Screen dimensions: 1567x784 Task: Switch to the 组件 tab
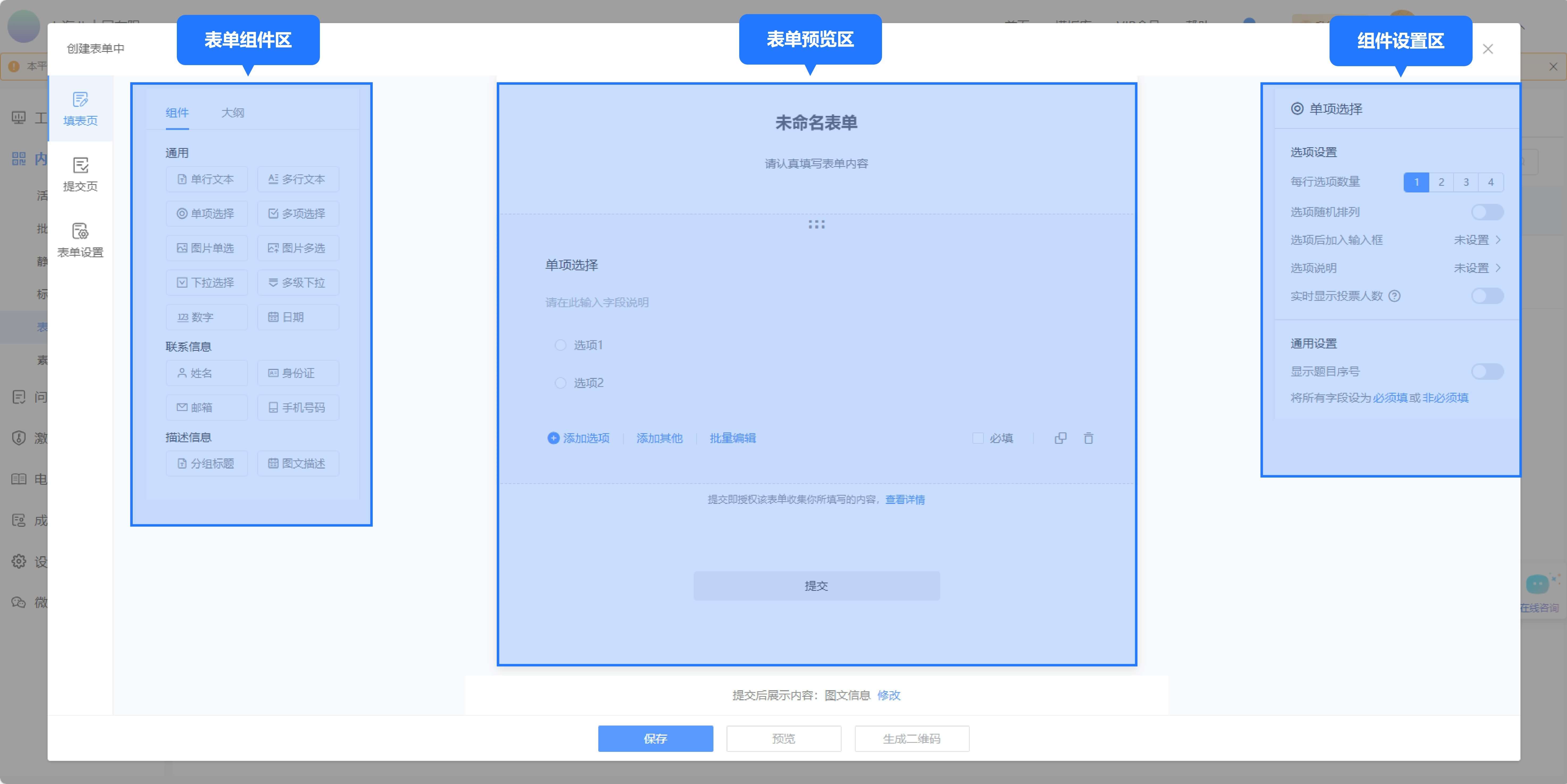(177, 112)
